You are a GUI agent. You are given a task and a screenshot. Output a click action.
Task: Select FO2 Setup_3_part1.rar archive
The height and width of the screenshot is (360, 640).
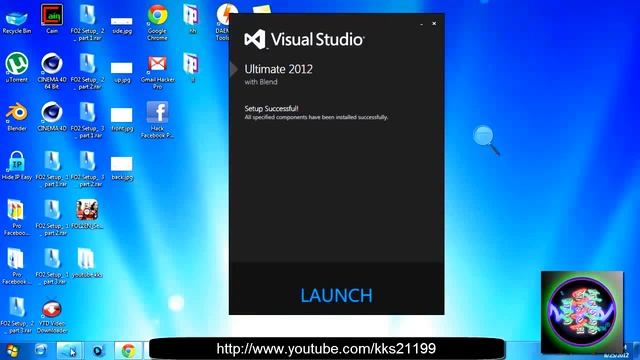coord(87,120)
